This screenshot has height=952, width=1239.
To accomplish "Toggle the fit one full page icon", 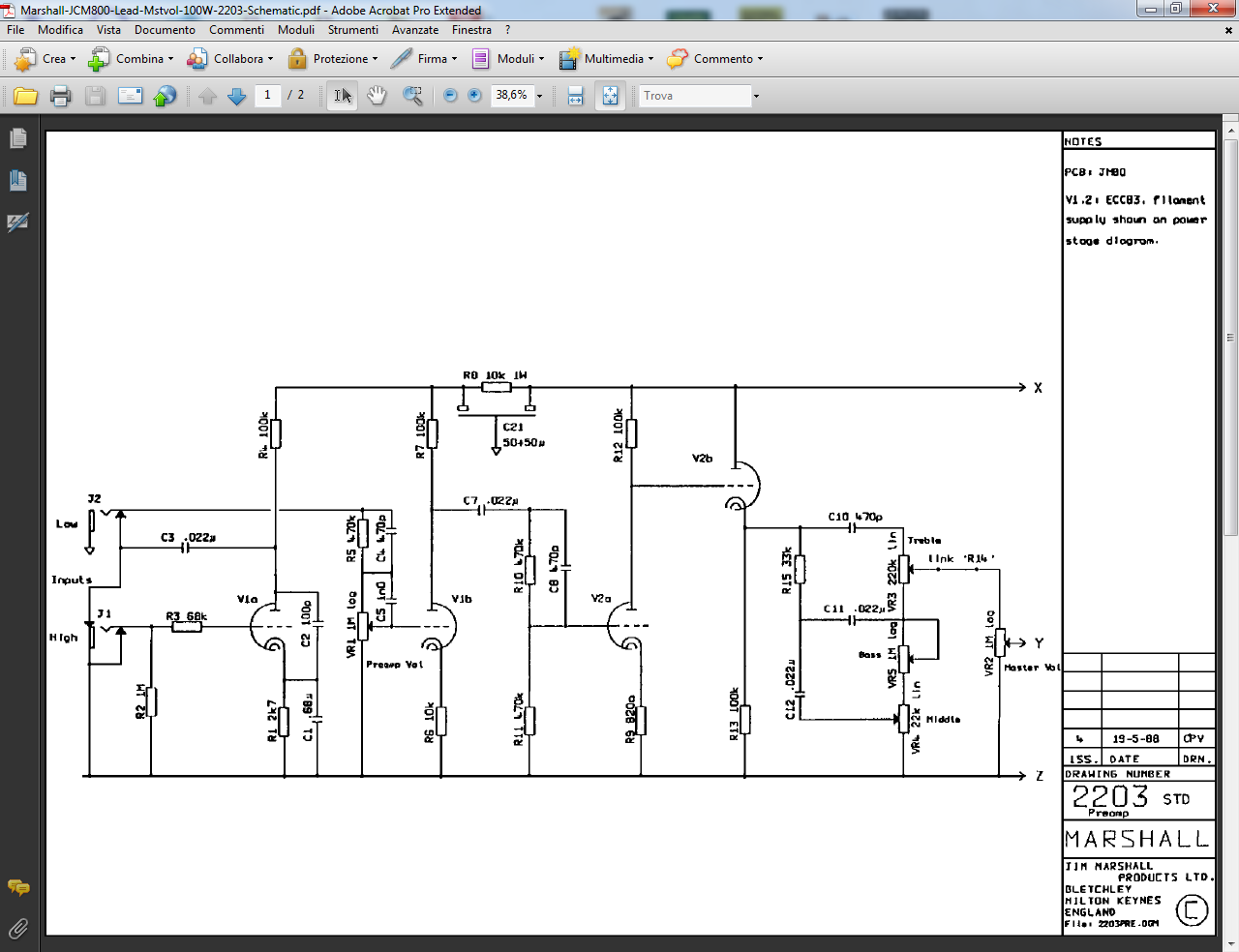I will [610, 96].
